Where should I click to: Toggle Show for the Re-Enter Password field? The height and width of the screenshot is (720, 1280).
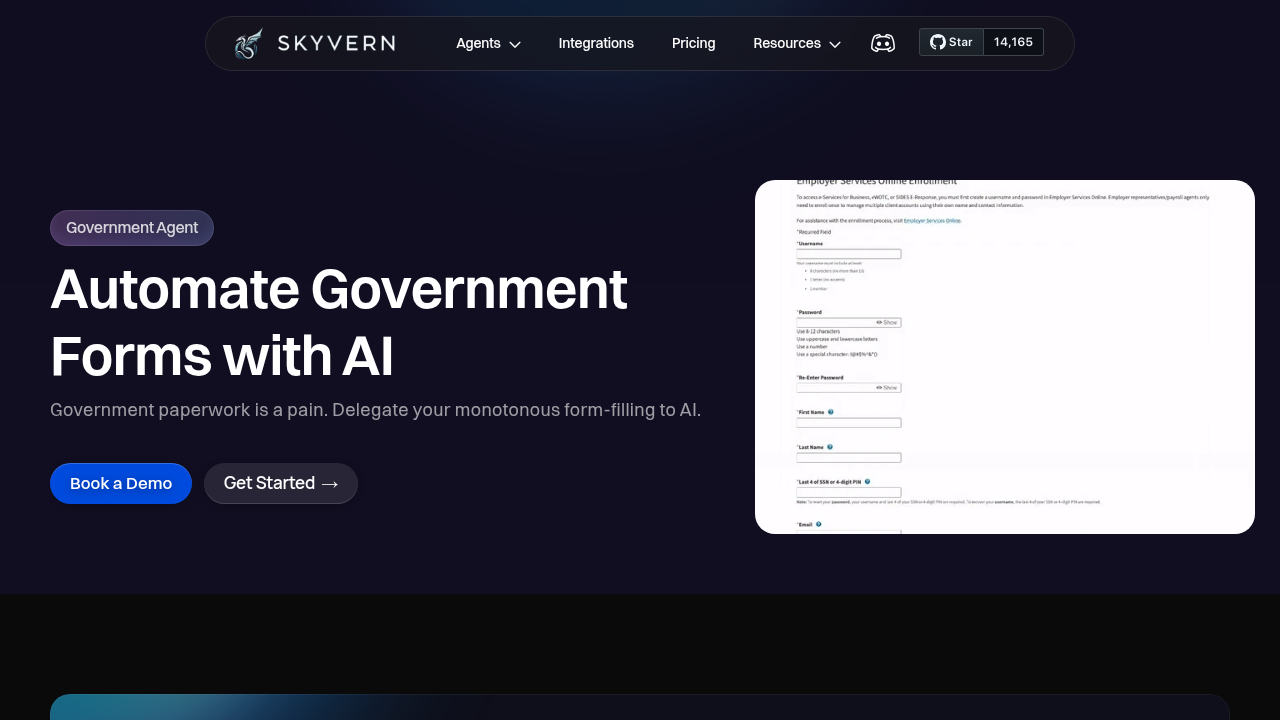pyautogui.click(x=887, y=387)
